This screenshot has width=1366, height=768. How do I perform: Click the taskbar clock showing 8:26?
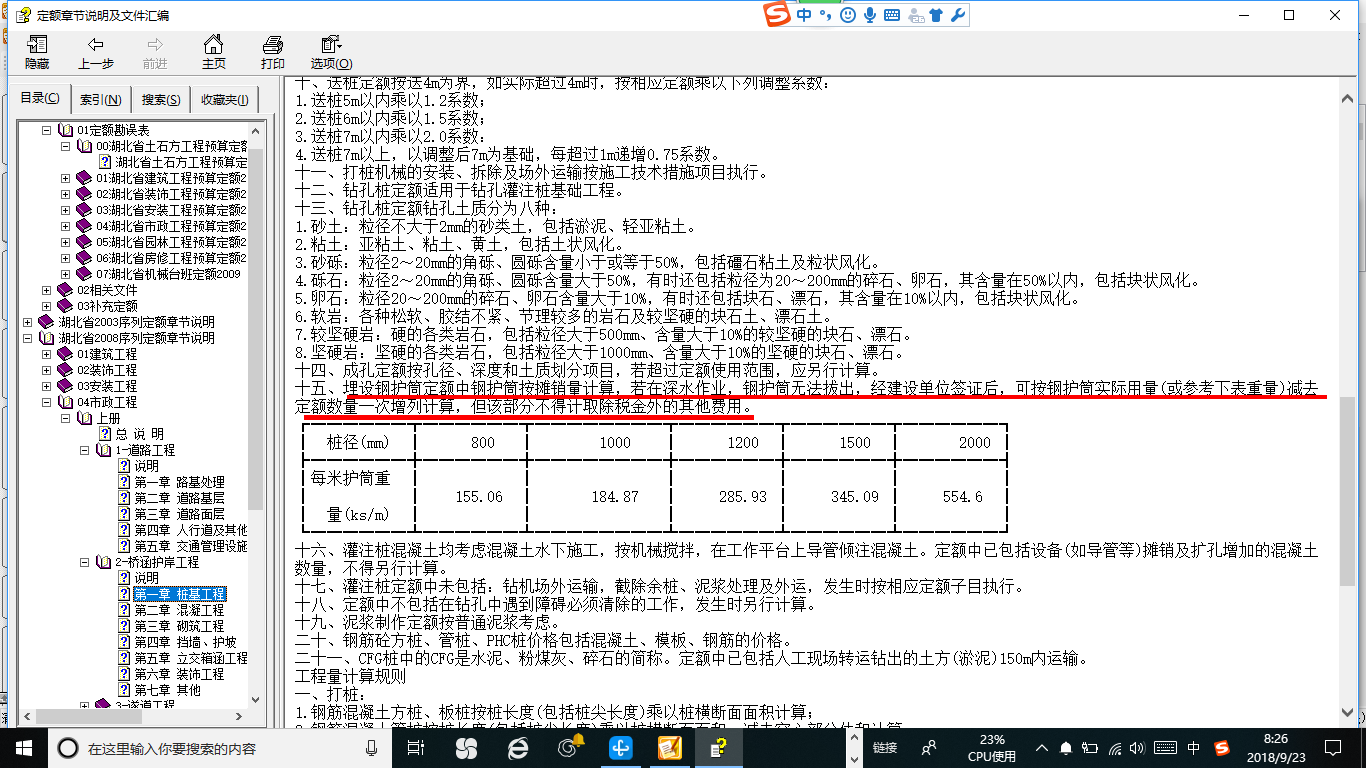(x=1276, y=748)
